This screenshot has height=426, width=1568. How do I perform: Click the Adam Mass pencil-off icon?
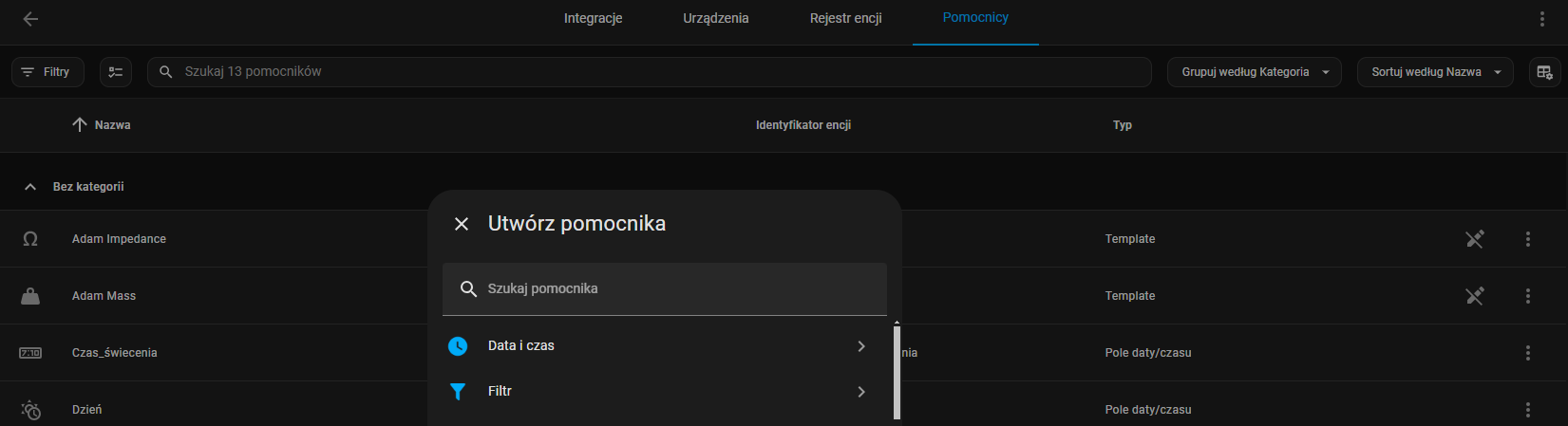pyautogui.click(x=1474, y=296)
